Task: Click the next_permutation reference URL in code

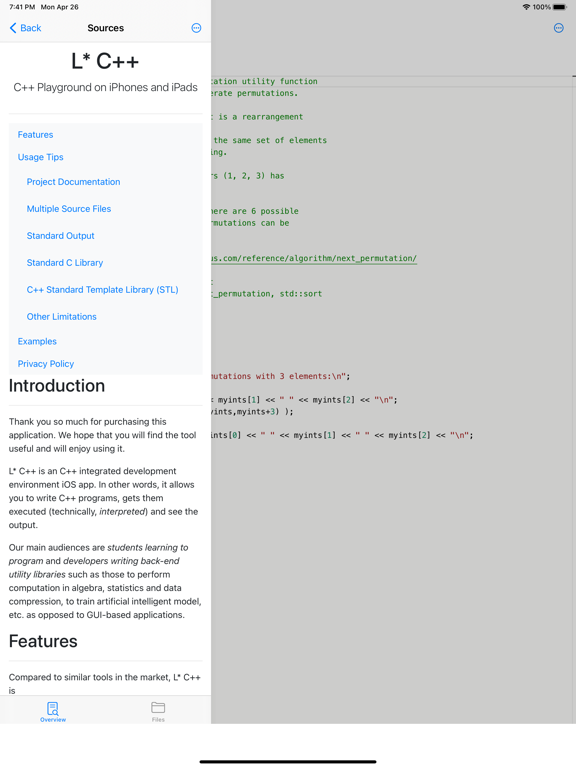Action: pyautogui.click(x=314, y=258)
